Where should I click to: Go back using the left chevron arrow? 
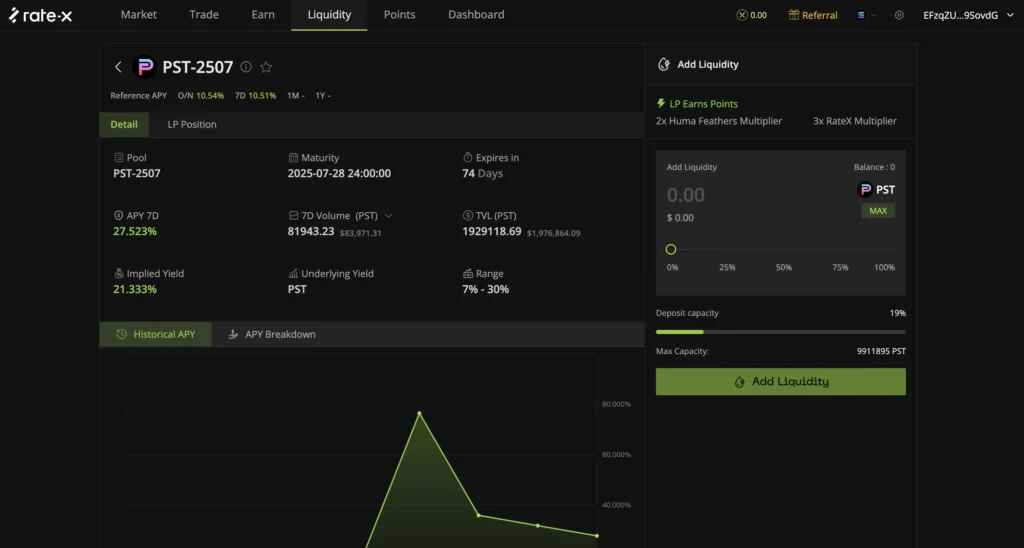(x=118, y=67)
